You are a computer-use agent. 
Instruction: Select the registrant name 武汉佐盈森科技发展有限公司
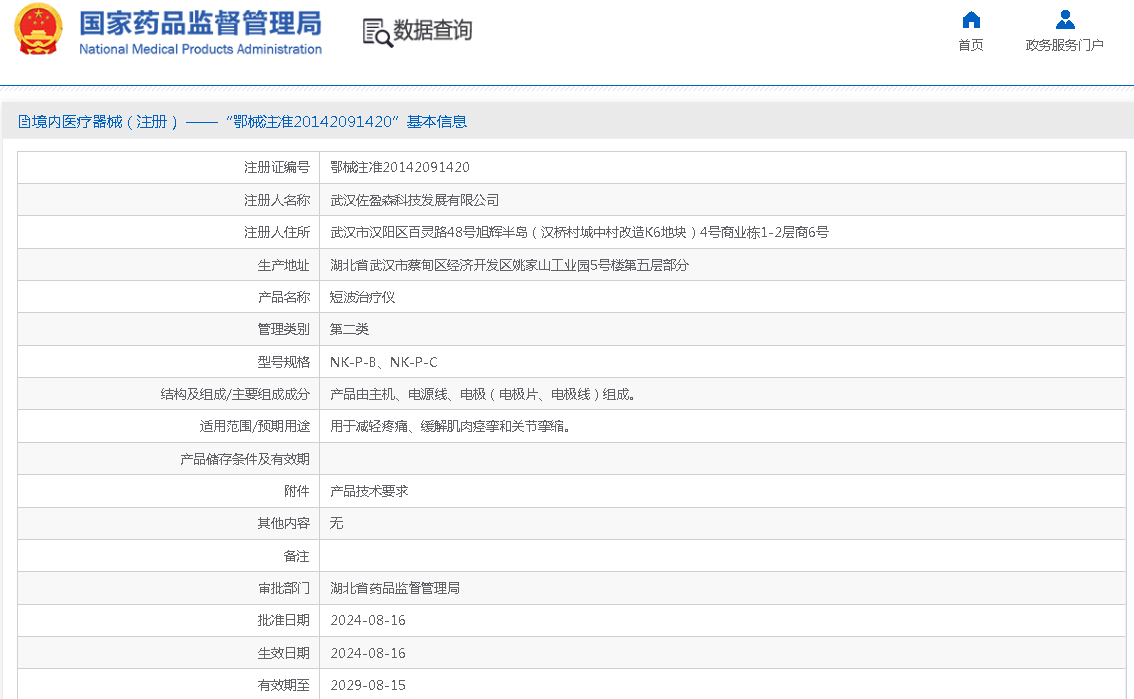click(x=414, y=200)
